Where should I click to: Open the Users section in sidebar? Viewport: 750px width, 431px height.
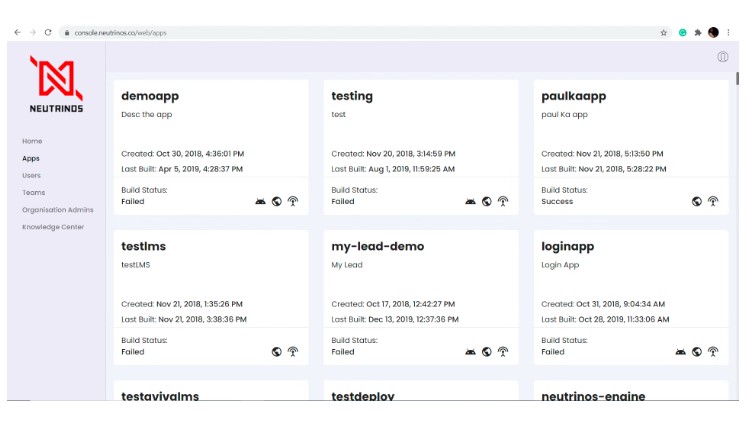click(x=31, y=175)
